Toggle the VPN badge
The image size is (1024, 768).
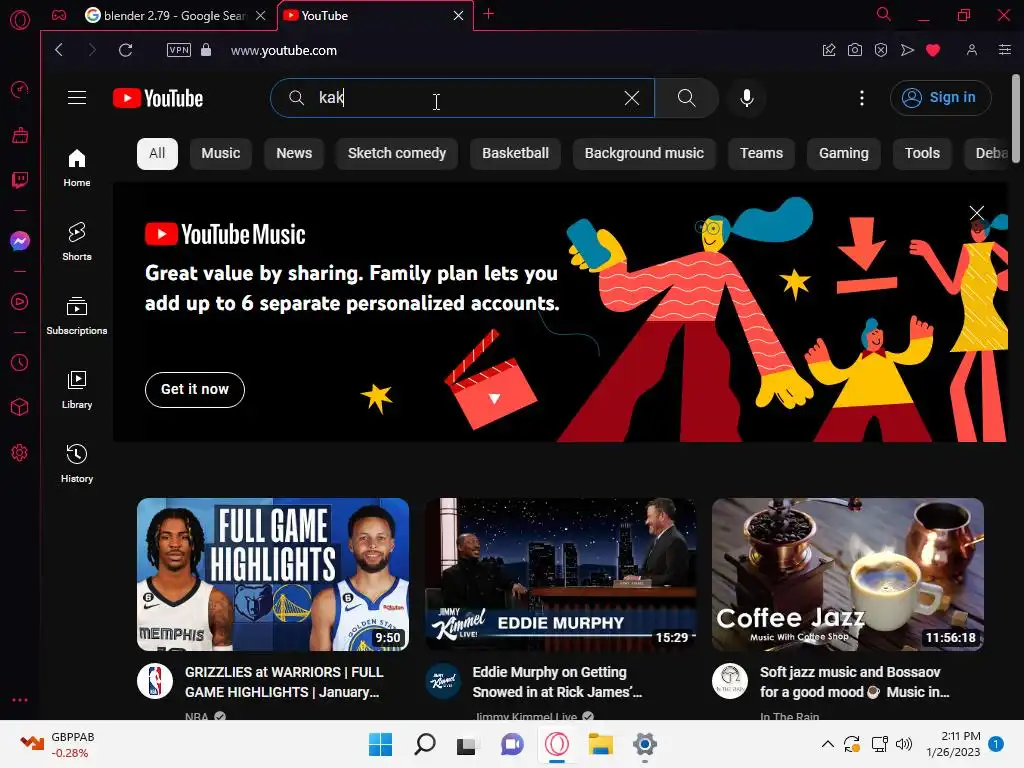[x=179, y=50]
